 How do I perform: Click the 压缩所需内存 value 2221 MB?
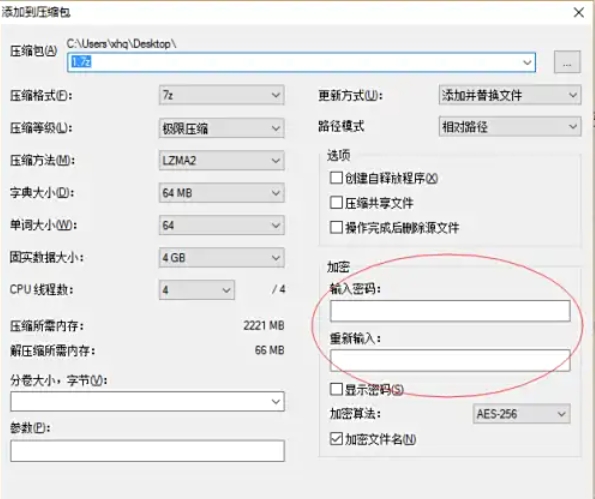pos(264,326)
